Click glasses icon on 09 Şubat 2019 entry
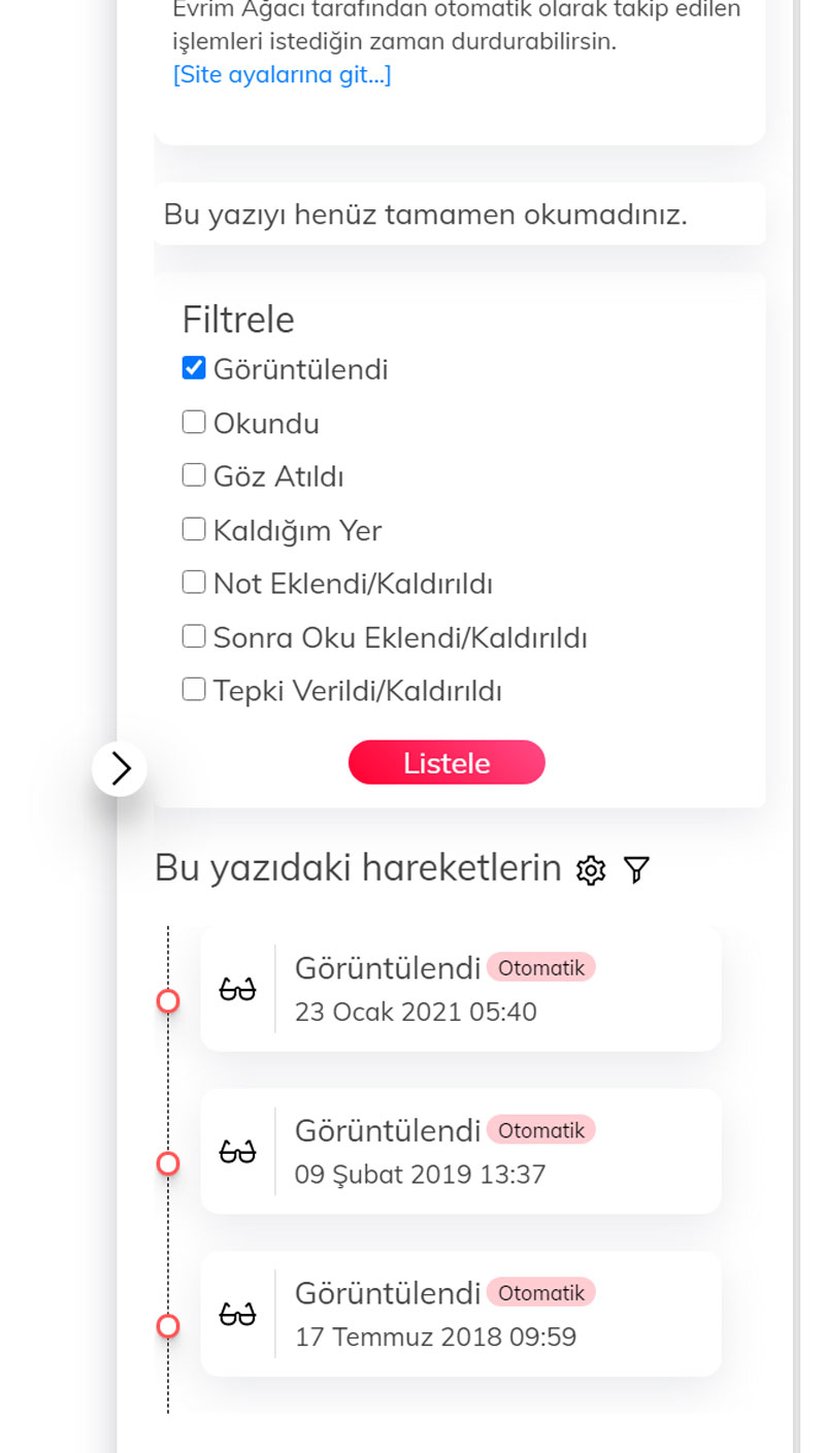 238,1152
